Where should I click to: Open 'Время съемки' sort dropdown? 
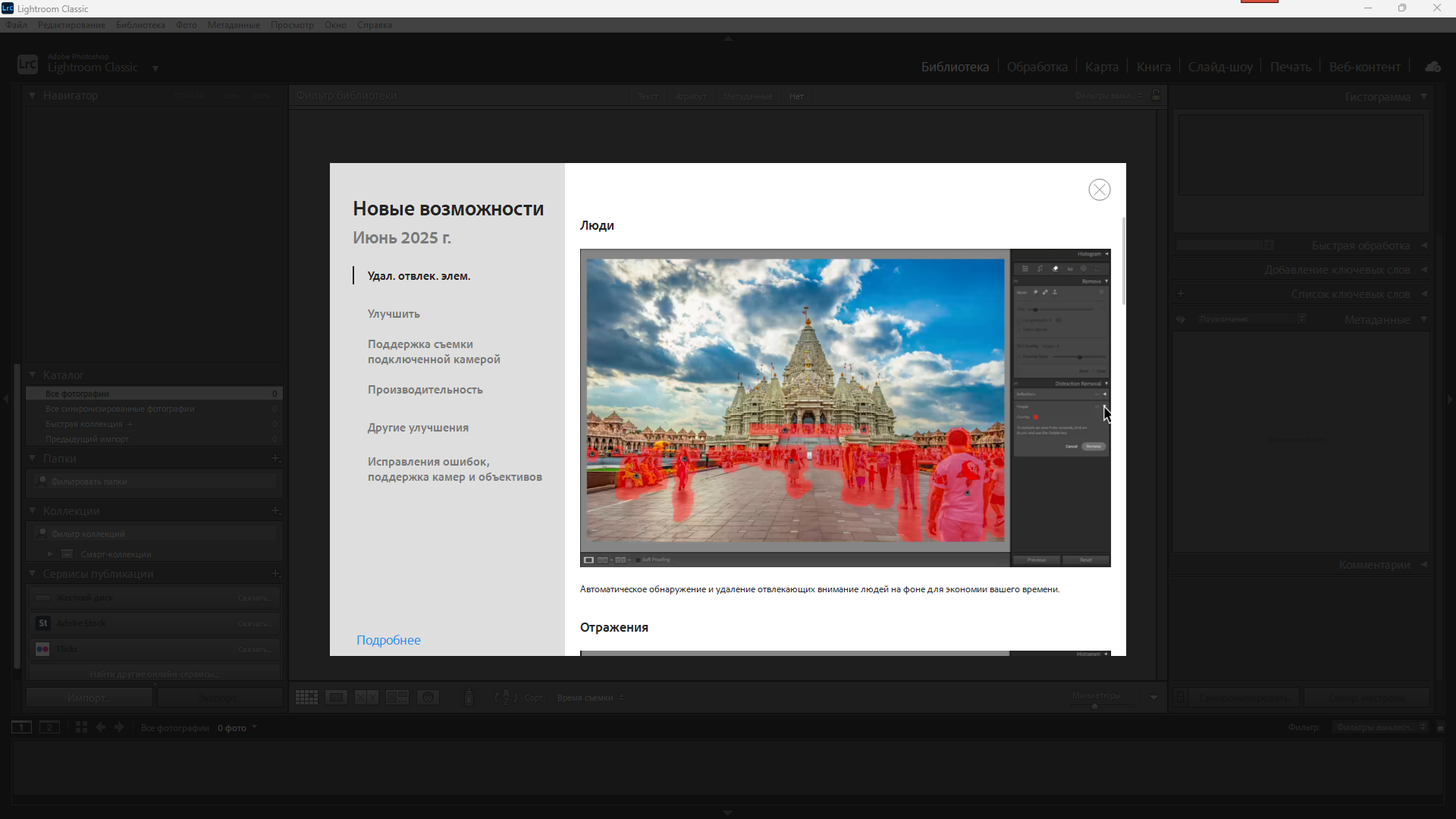point(590,698)
